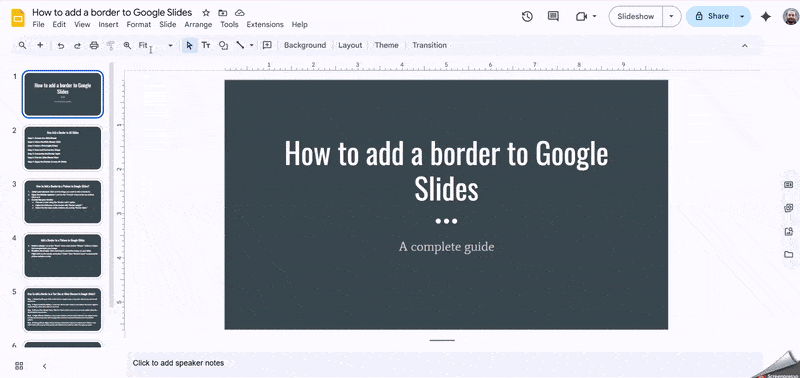Select slide 5 thumbnail

63,310
